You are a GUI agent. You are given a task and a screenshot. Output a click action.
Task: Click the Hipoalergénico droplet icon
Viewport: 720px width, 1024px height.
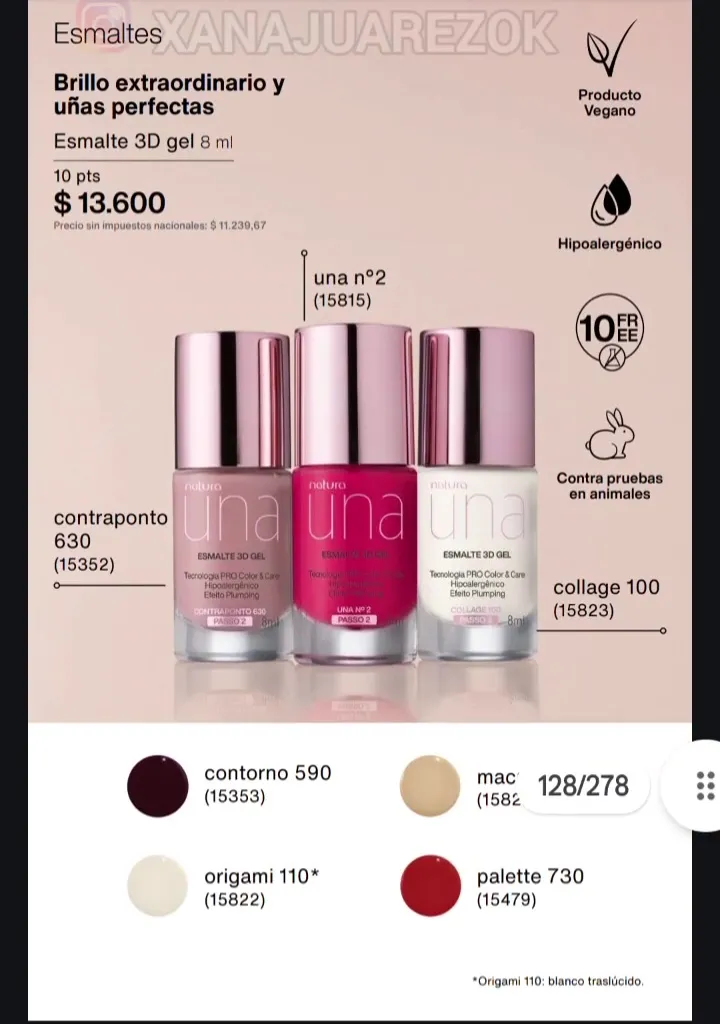click(x=610, y=199)
